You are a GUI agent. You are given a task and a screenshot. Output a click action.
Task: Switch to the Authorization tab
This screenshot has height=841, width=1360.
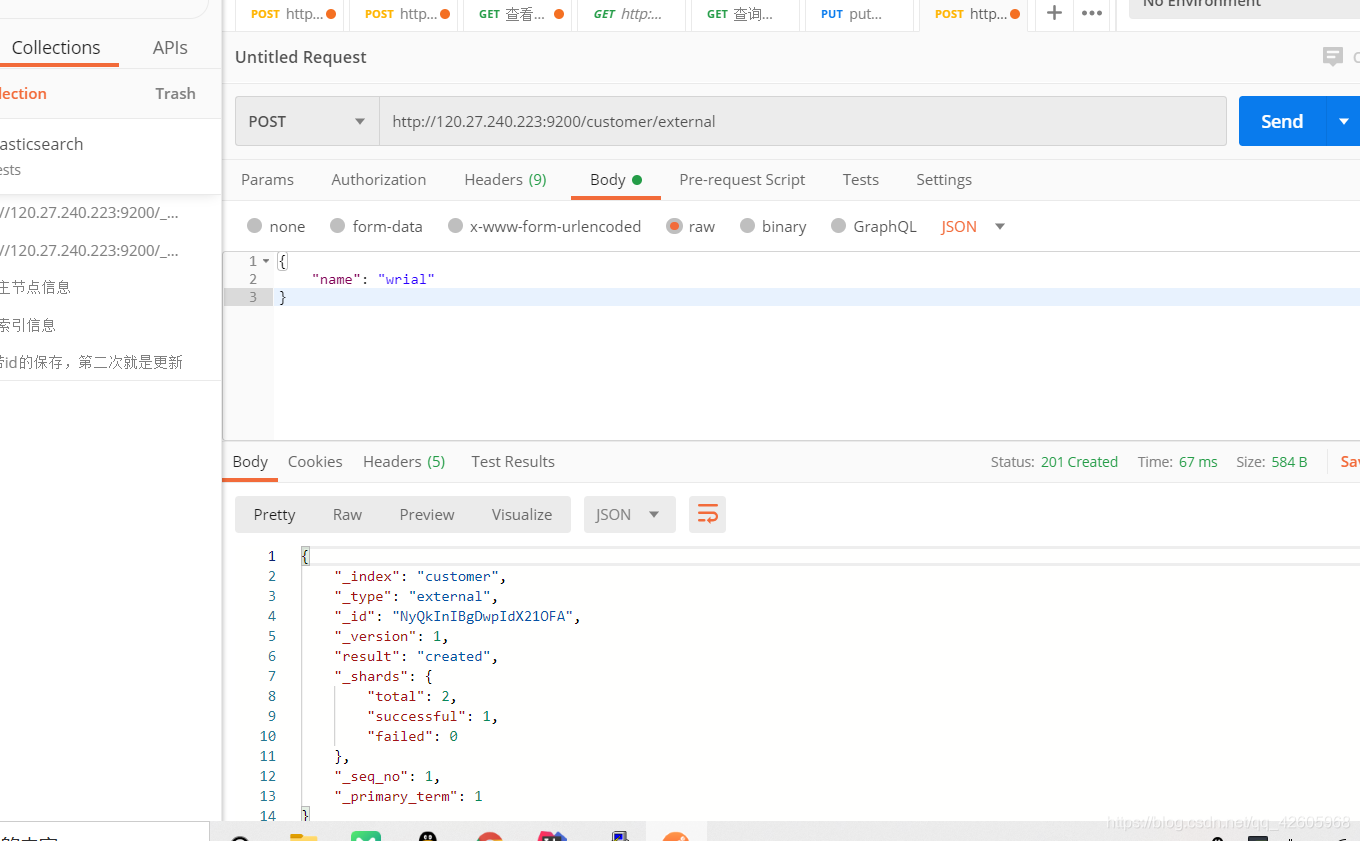(378, 179)
